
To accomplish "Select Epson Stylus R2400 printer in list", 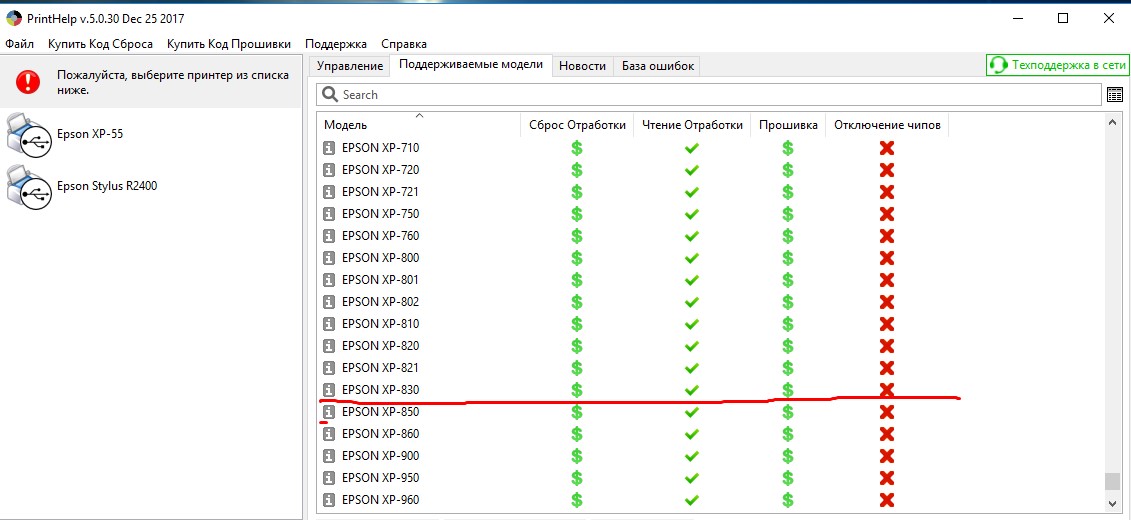I will (151, 186).
